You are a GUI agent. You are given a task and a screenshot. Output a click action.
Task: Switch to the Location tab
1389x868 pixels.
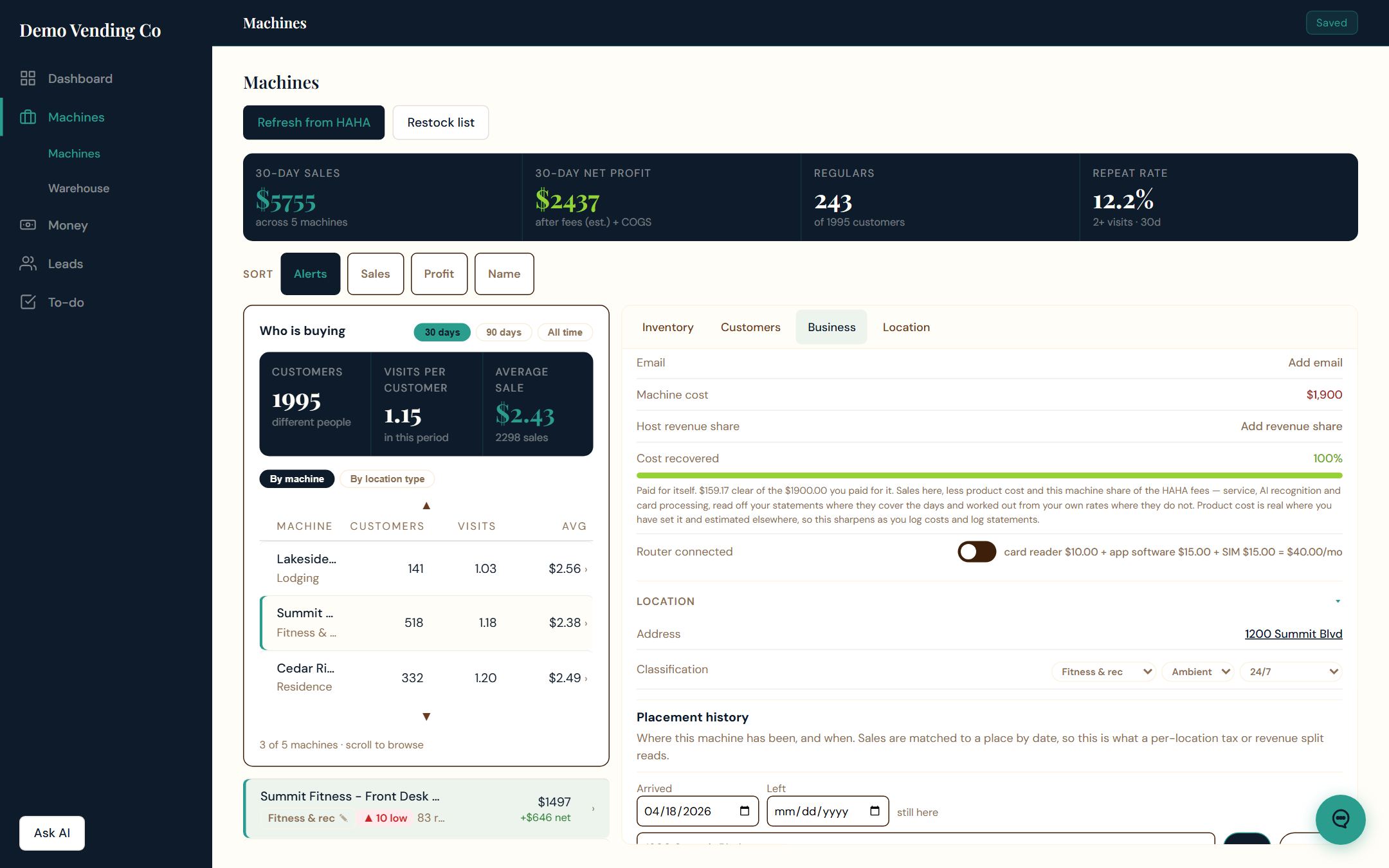906,327
